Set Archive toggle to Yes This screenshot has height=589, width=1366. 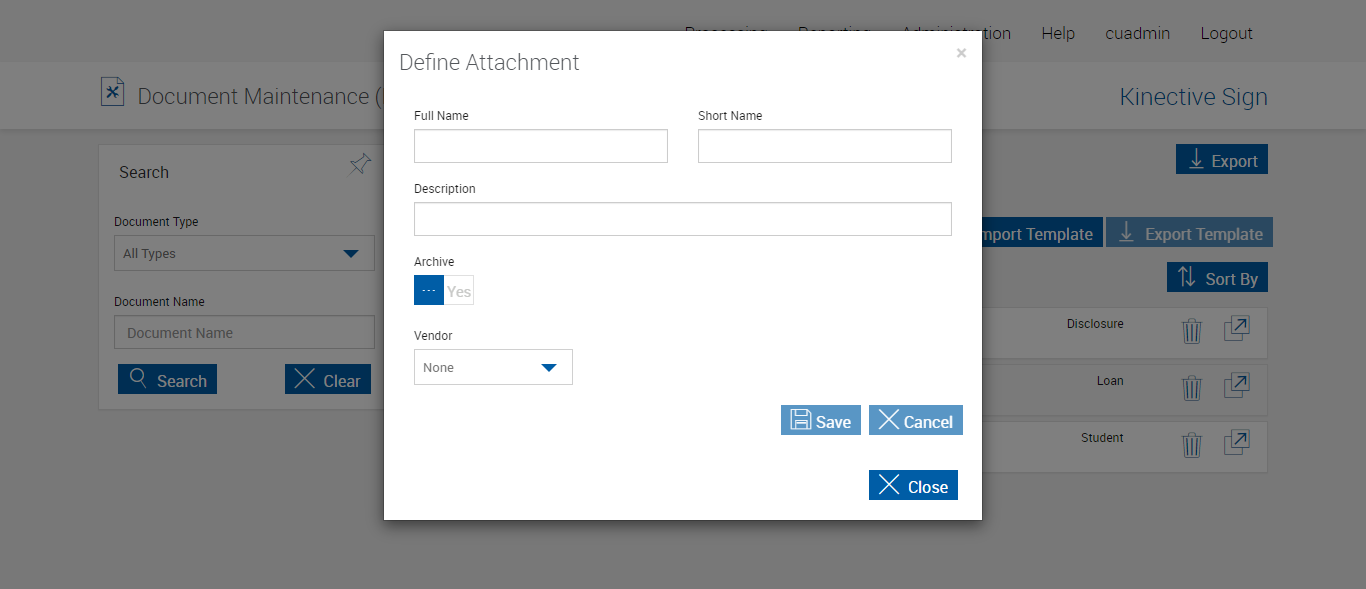[459, 291]
